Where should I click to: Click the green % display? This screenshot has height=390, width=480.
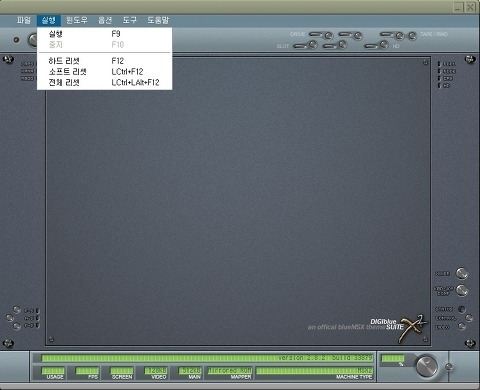point(392,358)
